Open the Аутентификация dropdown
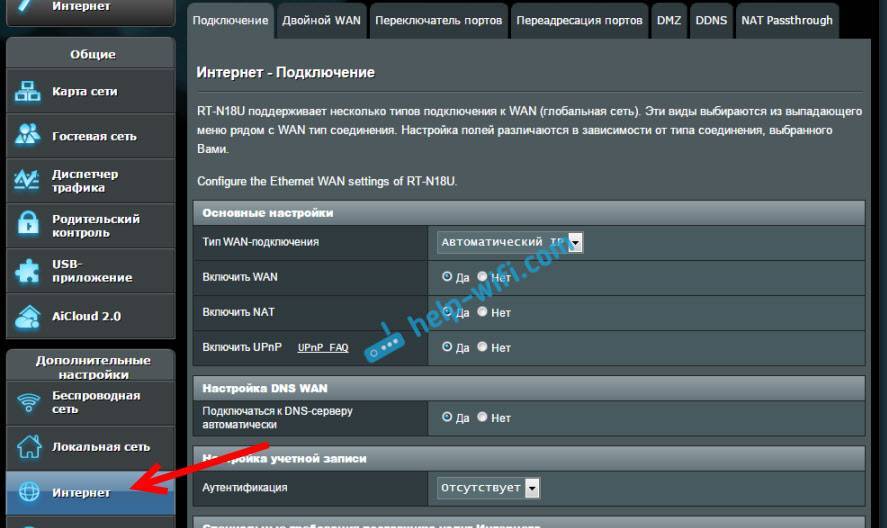 (x=488, y=488)
